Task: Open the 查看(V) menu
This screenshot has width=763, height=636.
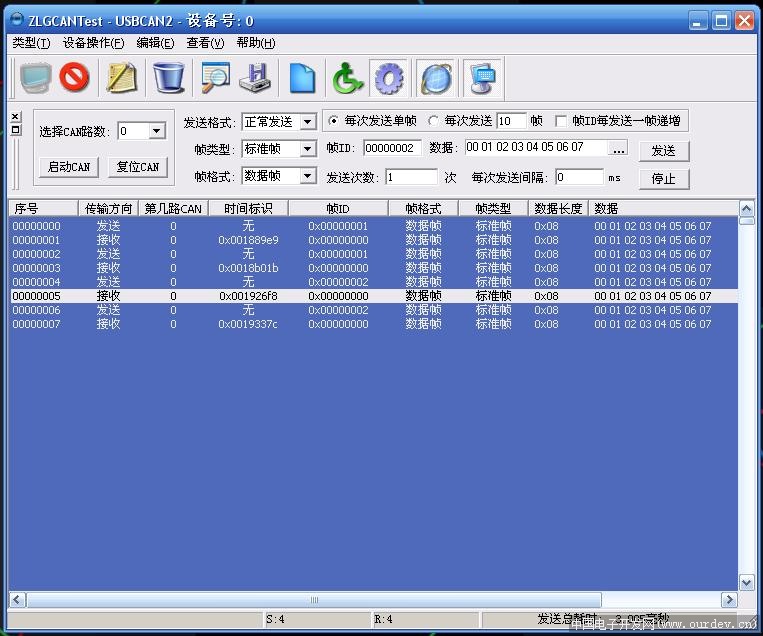Action: click(205, 43)
